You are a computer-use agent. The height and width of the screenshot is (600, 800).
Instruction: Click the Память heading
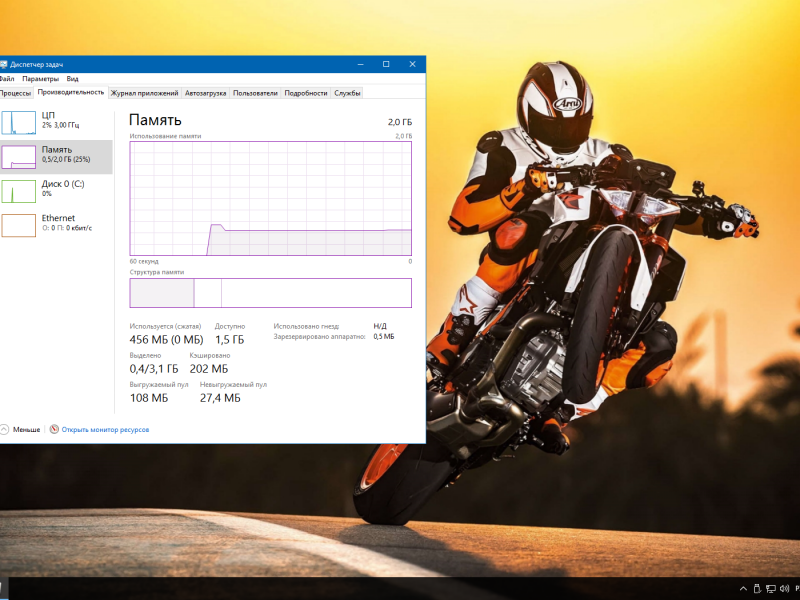click(155, 120)
